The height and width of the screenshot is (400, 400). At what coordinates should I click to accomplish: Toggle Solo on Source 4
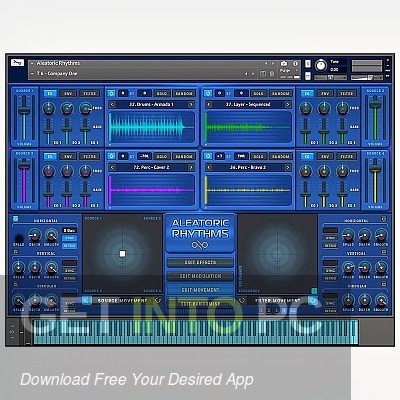click(258, 156)
